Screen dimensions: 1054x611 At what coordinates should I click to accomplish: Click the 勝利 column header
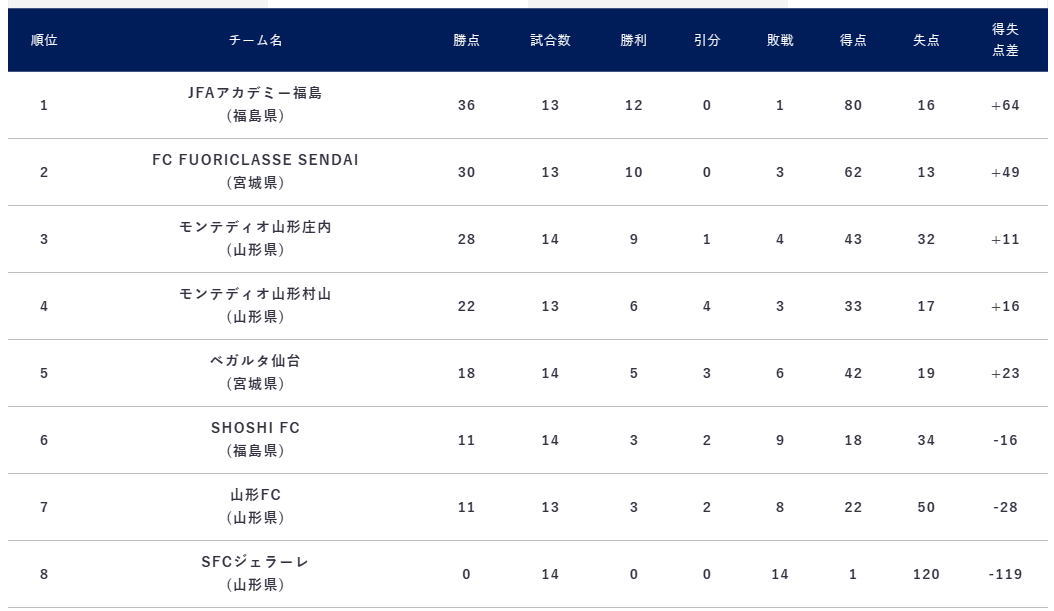tap(634, 40)
